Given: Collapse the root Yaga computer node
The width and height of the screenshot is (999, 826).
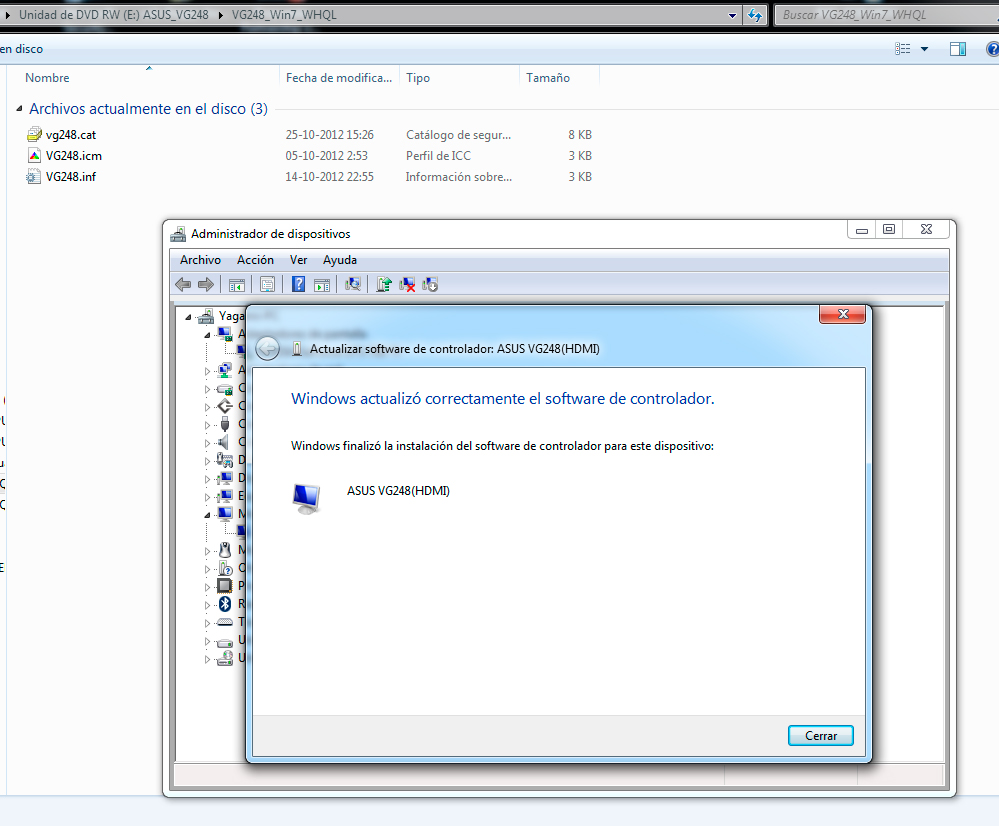Looking at the screenshot, I should click(x=188, y=317).
